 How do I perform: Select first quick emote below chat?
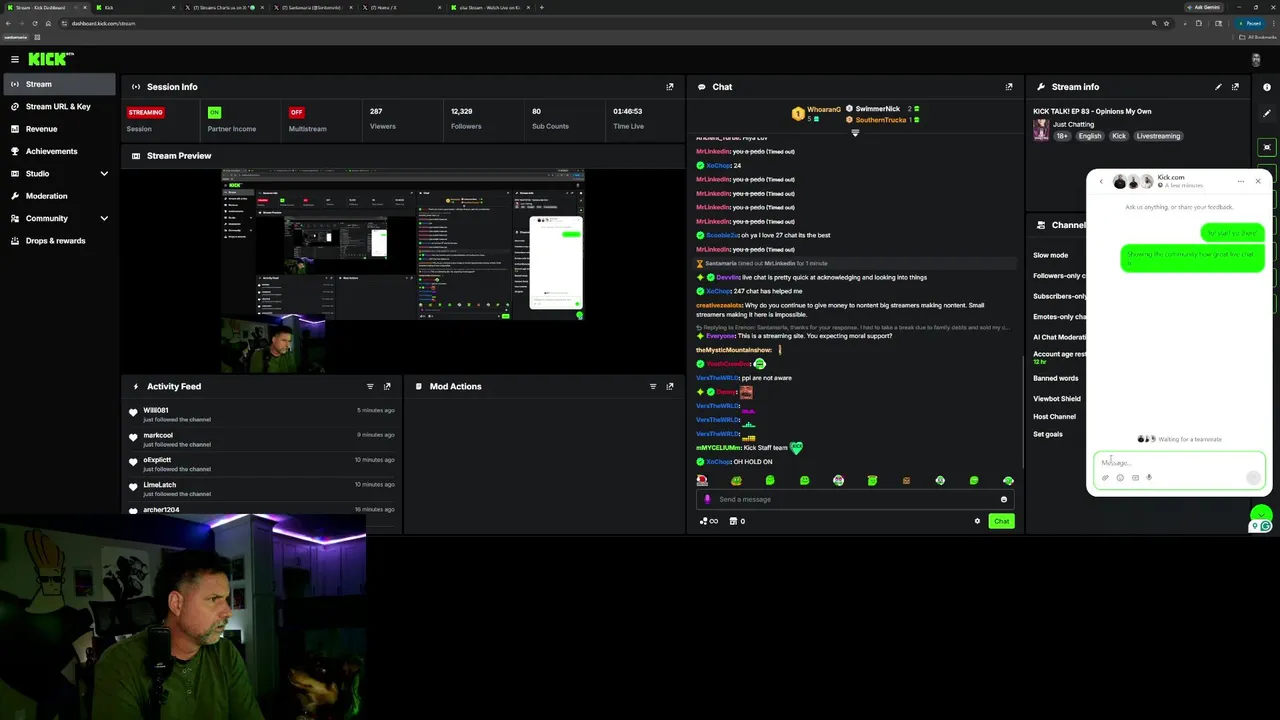702,481
